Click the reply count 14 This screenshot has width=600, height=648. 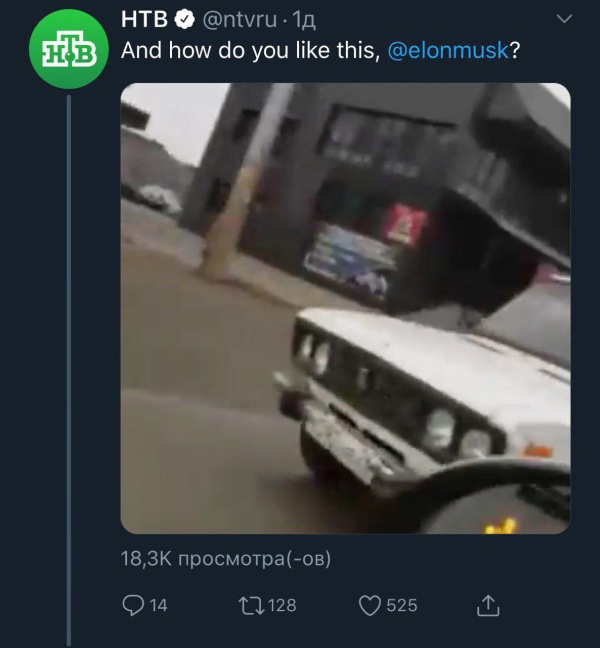point(158,605)
